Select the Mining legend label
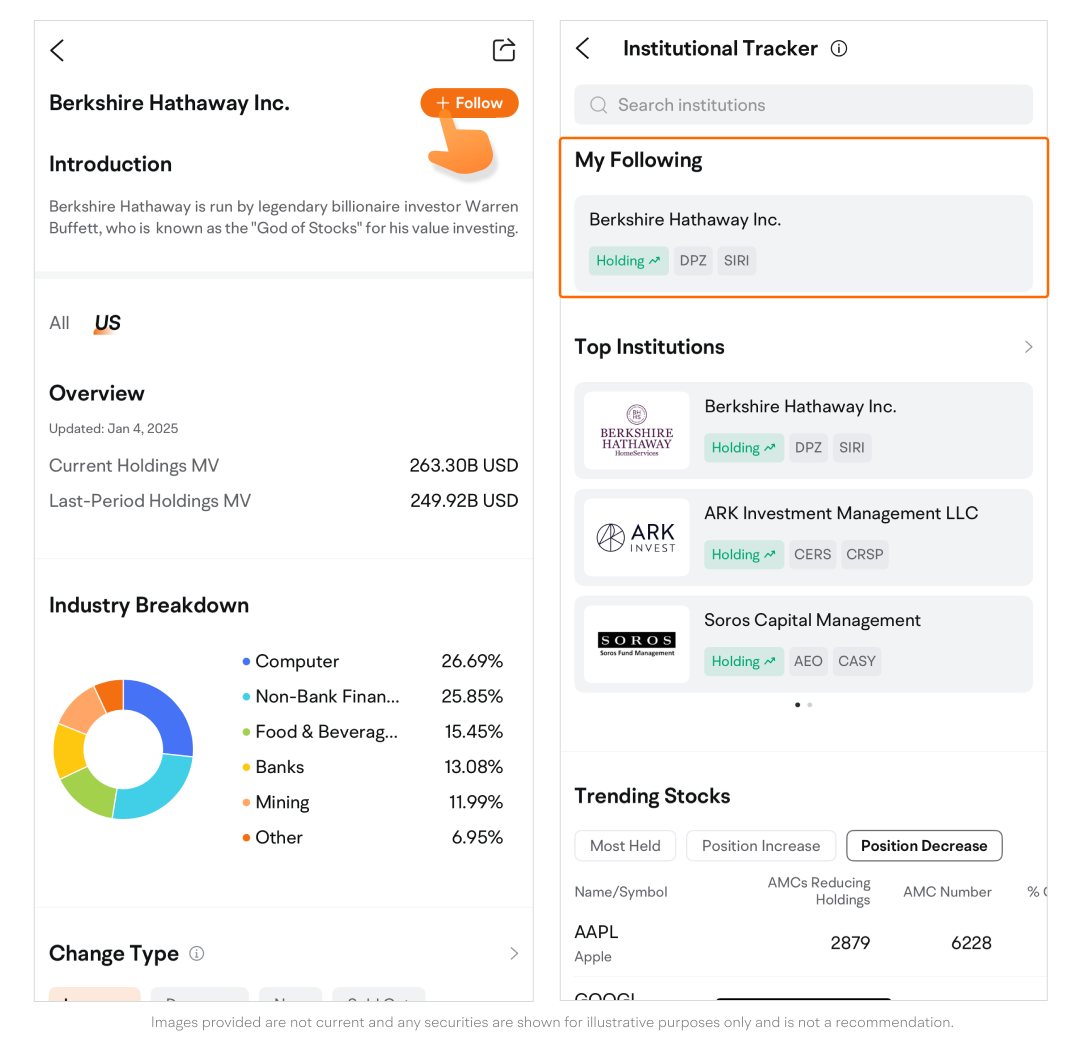Viewport: 1080px width, 1052px height. tap(282, 802)
